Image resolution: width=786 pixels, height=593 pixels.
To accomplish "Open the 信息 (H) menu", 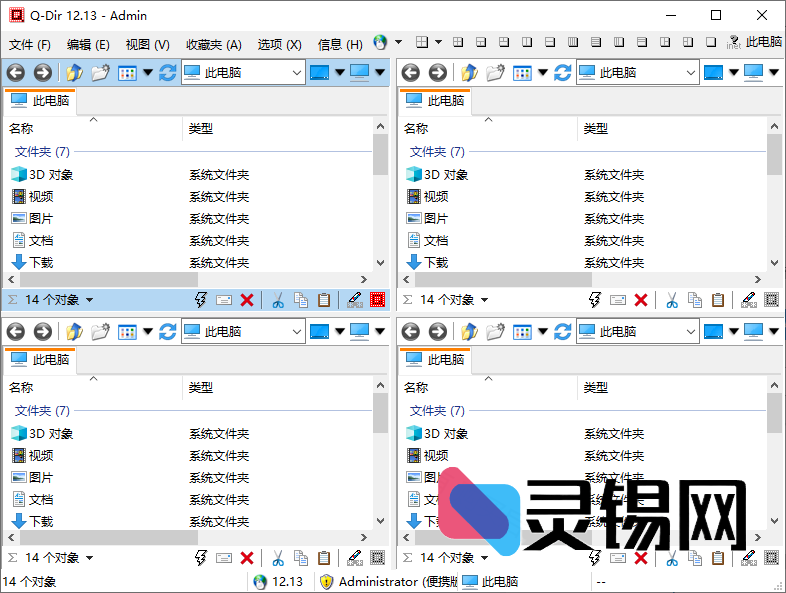I will pos(340,45).
